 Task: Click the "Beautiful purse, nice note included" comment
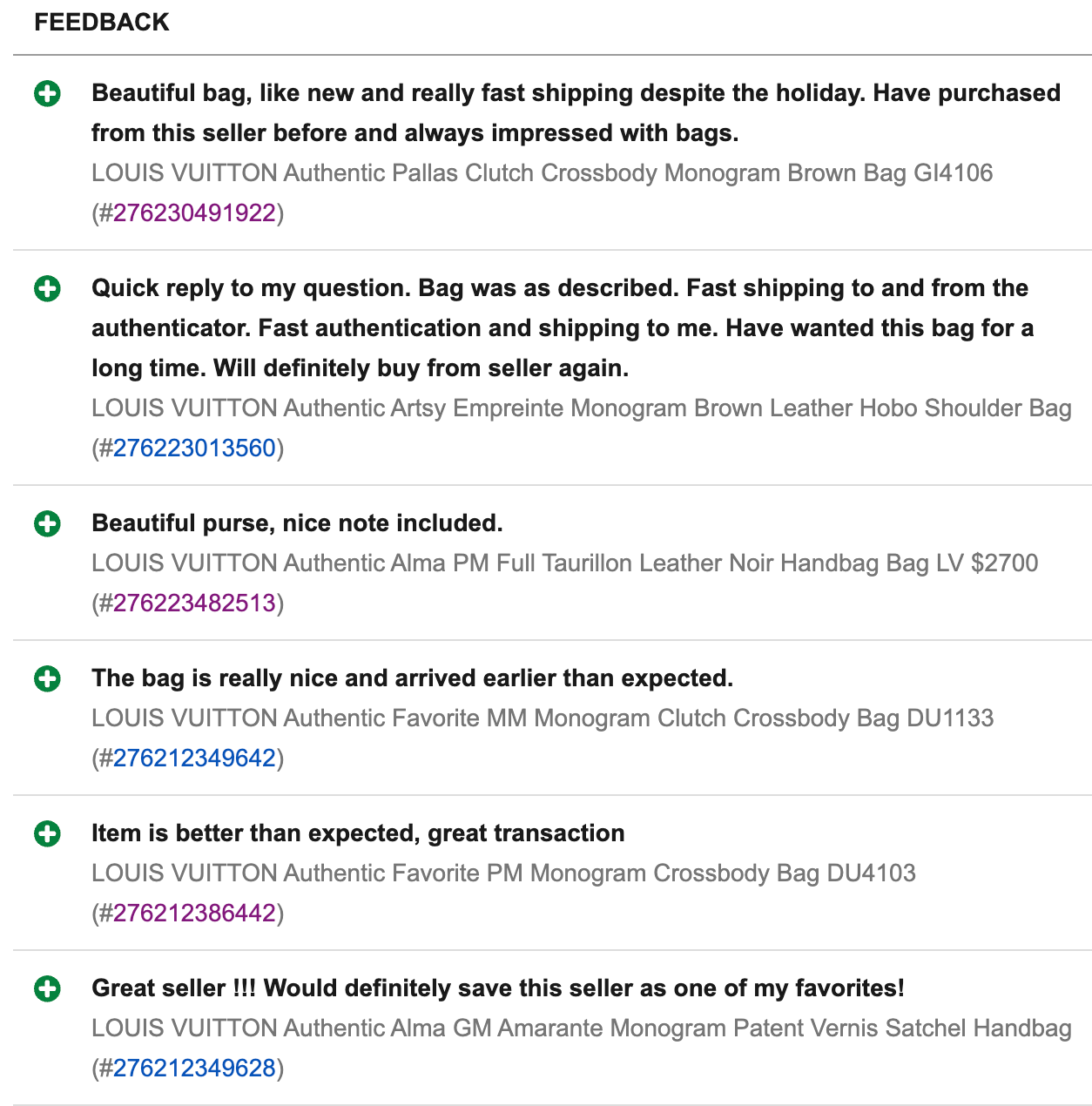(x=297, y=523)
